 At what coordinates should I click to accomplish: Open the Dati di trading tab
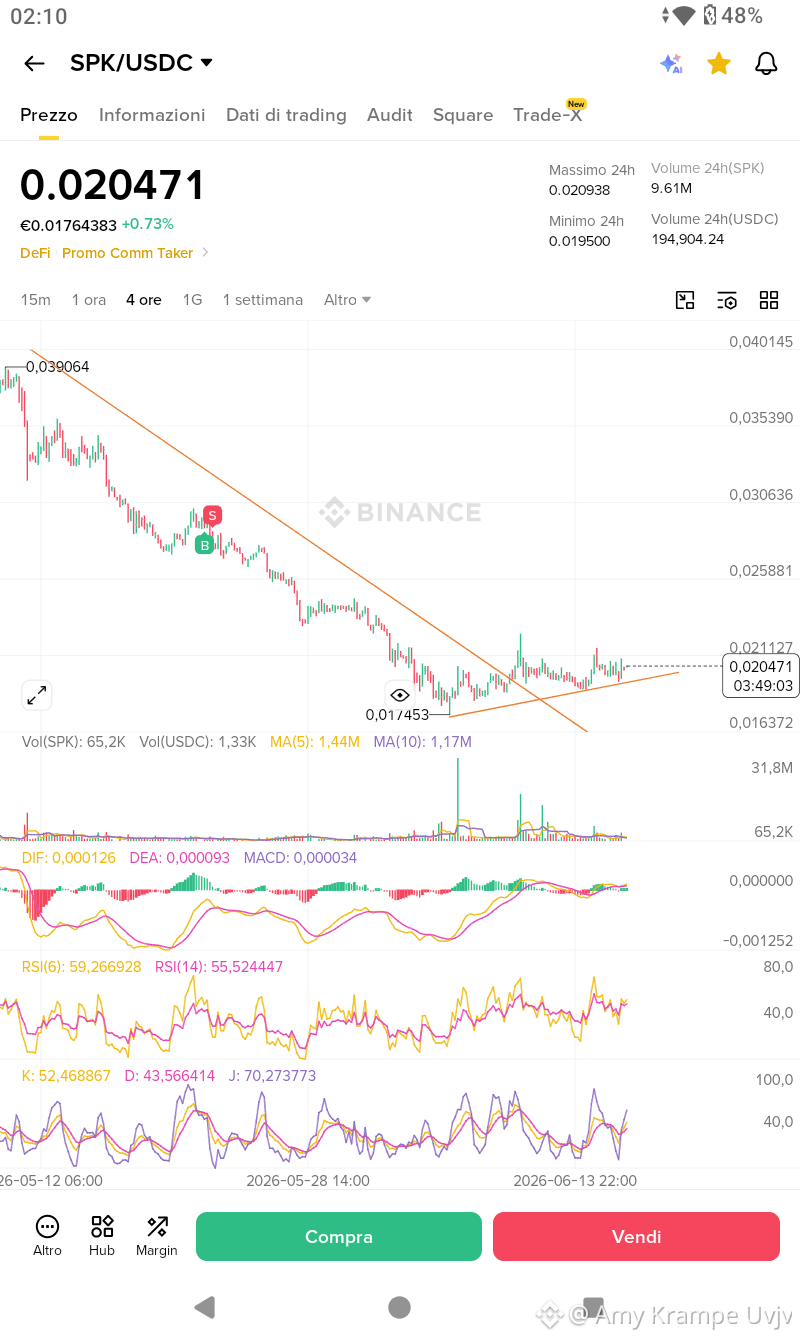(286, 115)
